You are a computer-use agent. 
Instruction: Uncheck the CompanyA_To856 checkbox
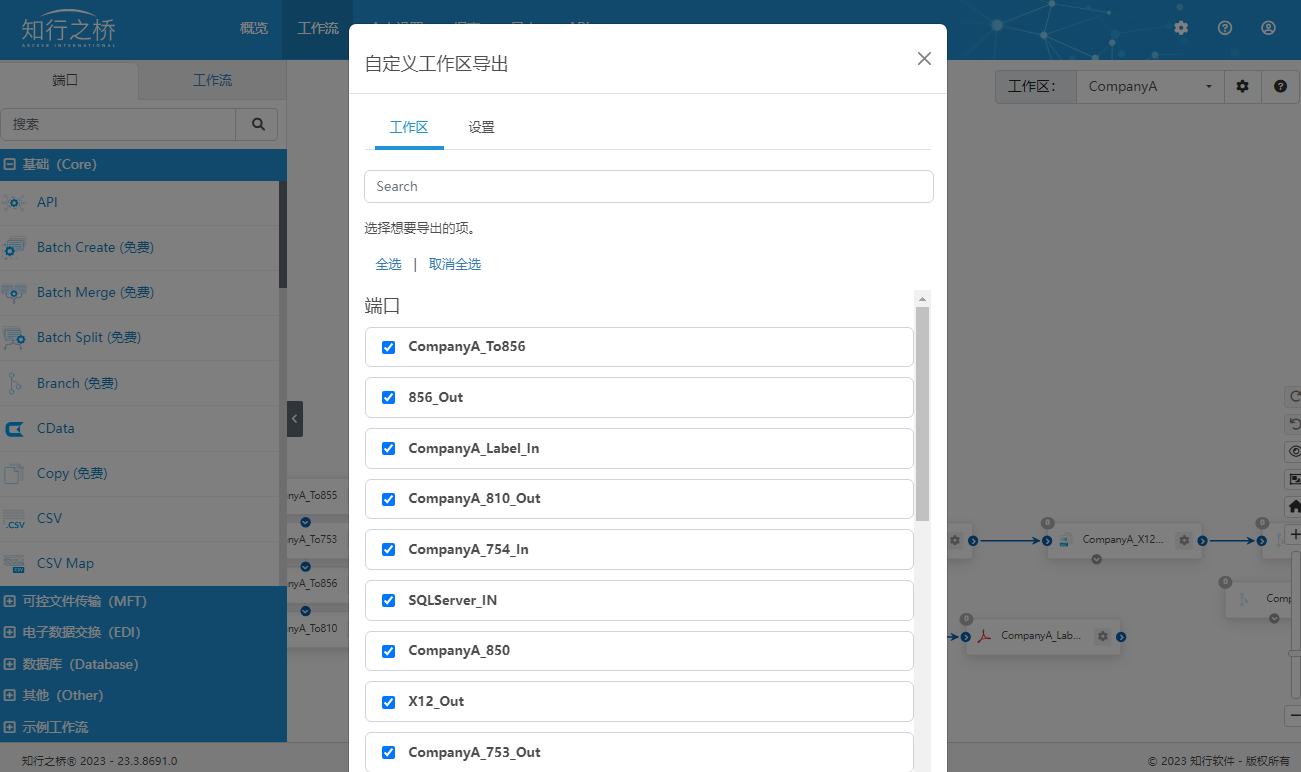(x=389, y=347)
